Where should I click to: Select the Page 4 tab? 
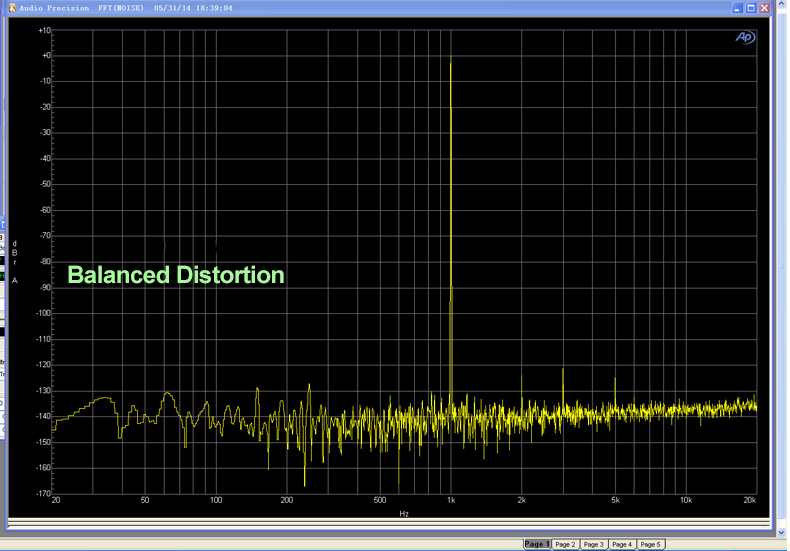click(622, 544)
